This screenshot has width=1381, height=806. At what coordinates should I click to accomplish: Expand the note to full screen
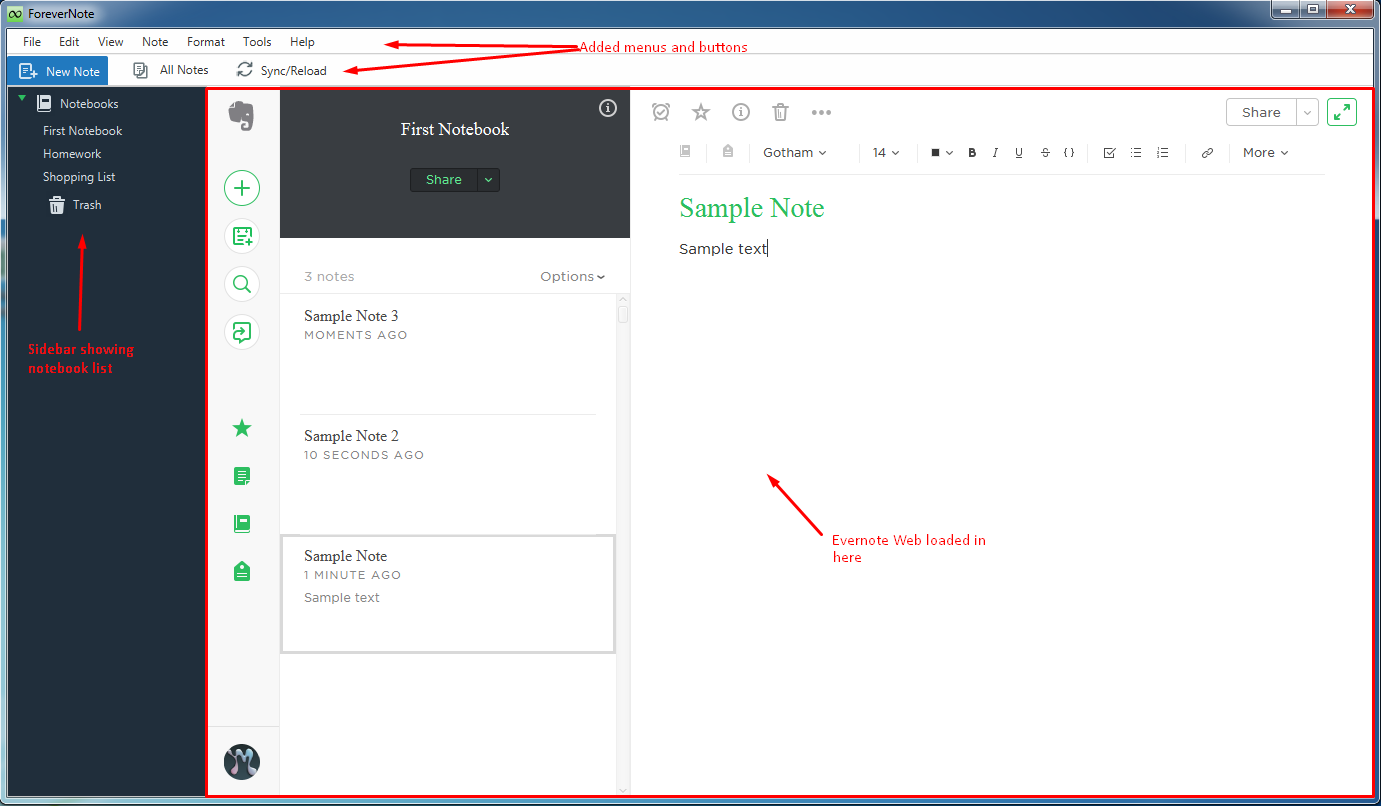coord(1341,111)
